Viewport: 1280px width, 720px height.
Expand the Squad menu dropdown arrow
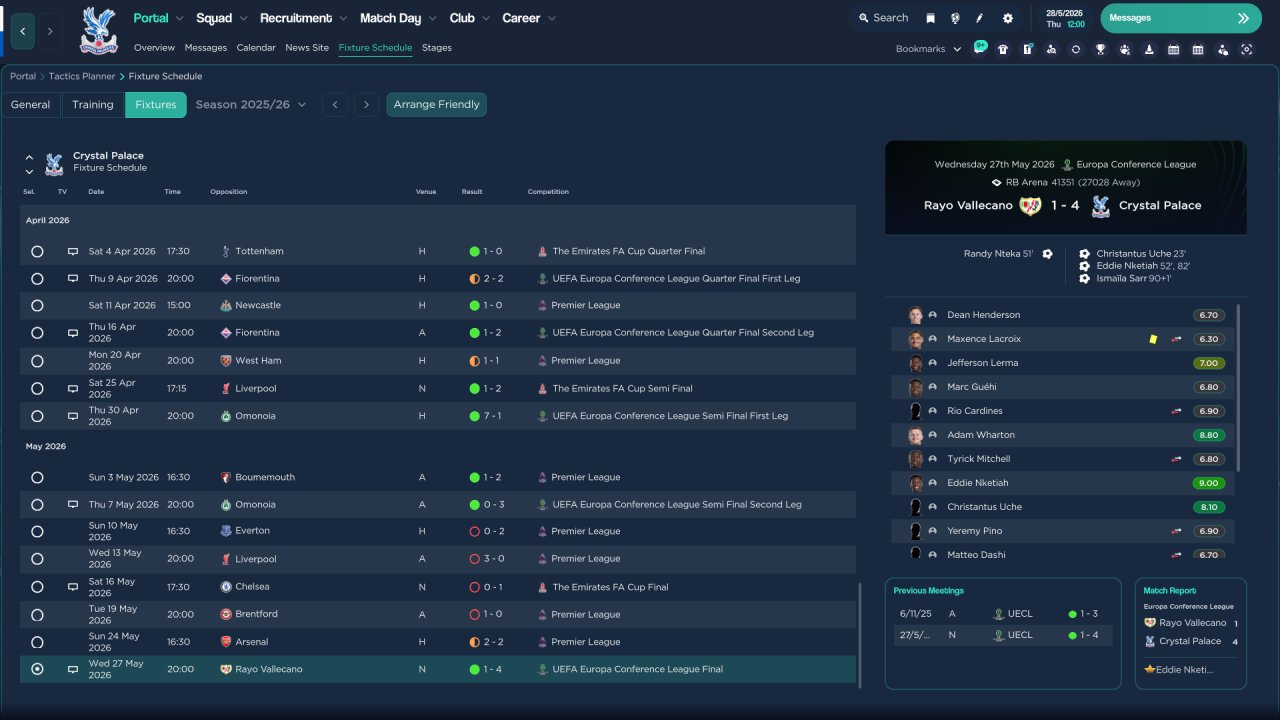[x=243, y=19]
